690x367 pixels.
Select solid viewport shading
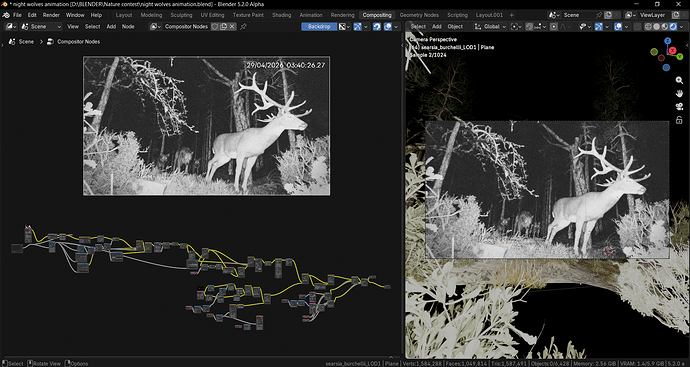656,26
